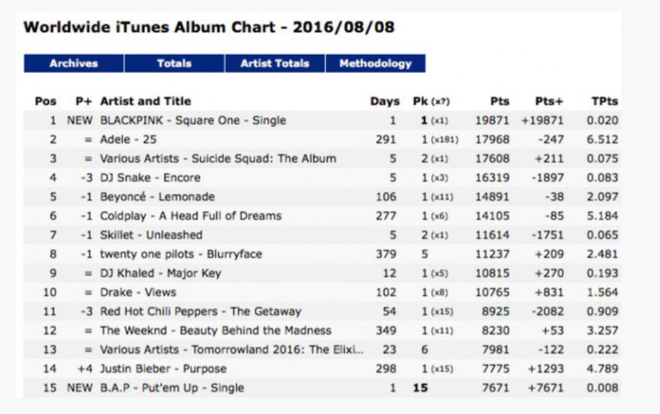Screen dimensions: 660x414
Task: Select B.A.P - Put'em Up - Single
Action: point(172,387)
